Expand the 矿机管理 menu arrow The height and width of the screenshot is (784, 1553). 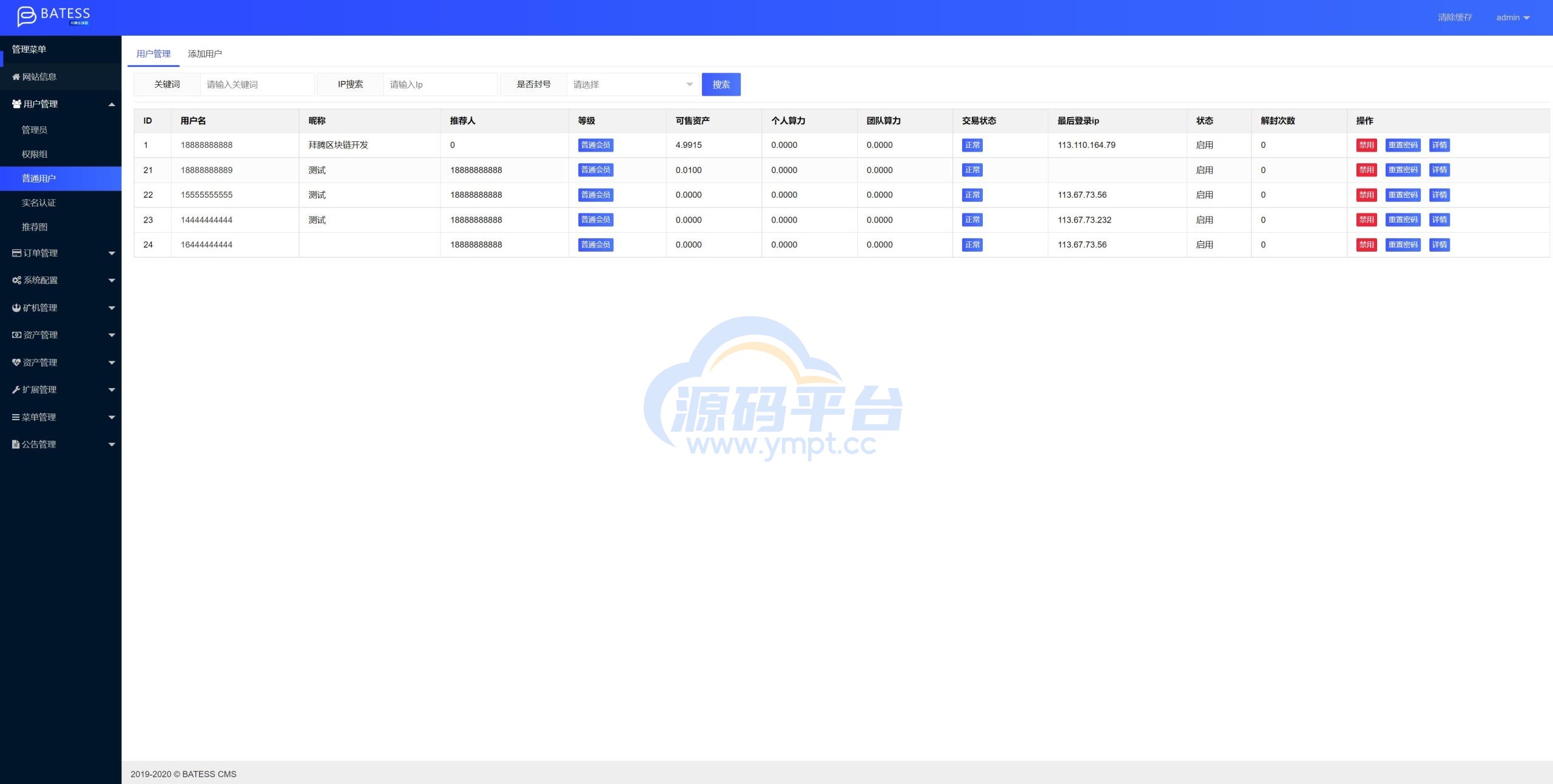[x=112, y=308]
